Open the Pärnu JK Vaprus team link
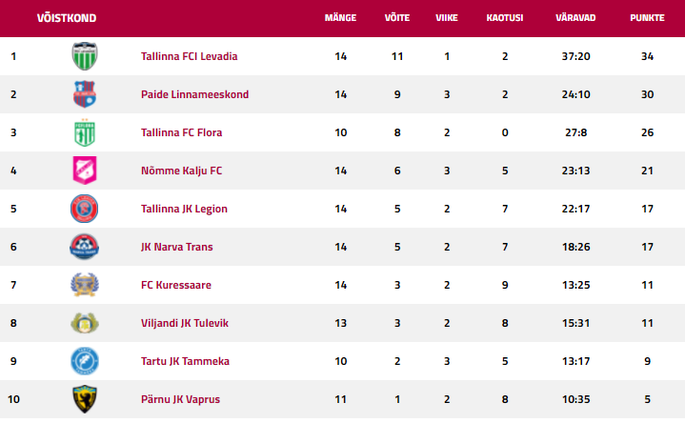This screenshot has width=685, height=423. [x=180, y=399]
